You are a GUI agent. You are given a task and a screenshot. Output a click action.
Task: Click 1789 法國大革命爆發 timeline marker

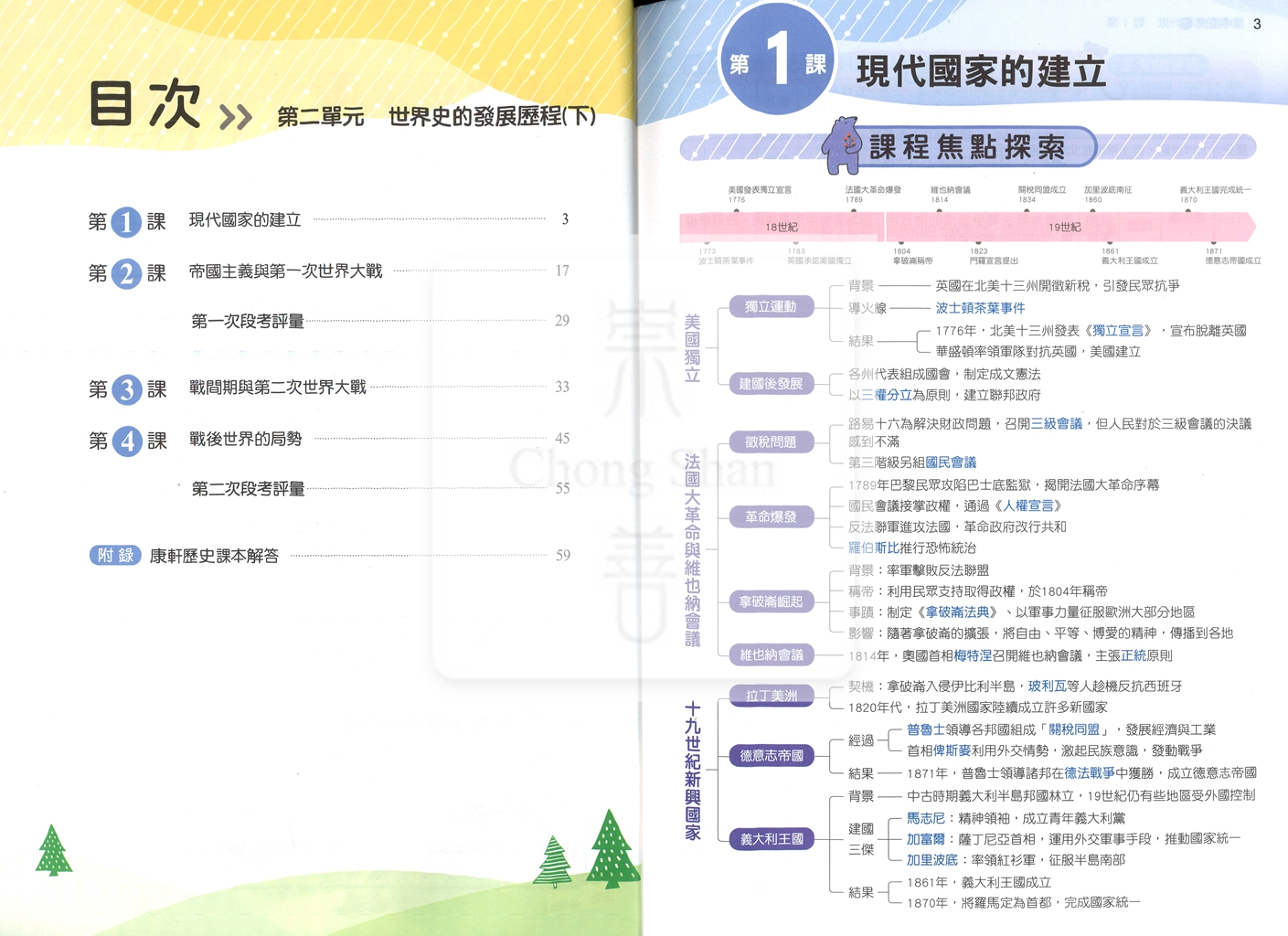pos(872,195)
